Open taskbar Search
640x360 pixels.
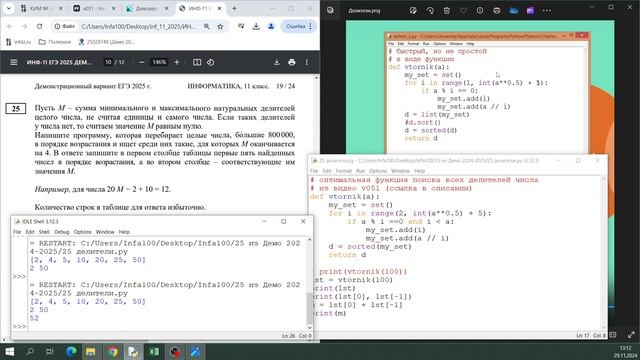coord(30,351)
